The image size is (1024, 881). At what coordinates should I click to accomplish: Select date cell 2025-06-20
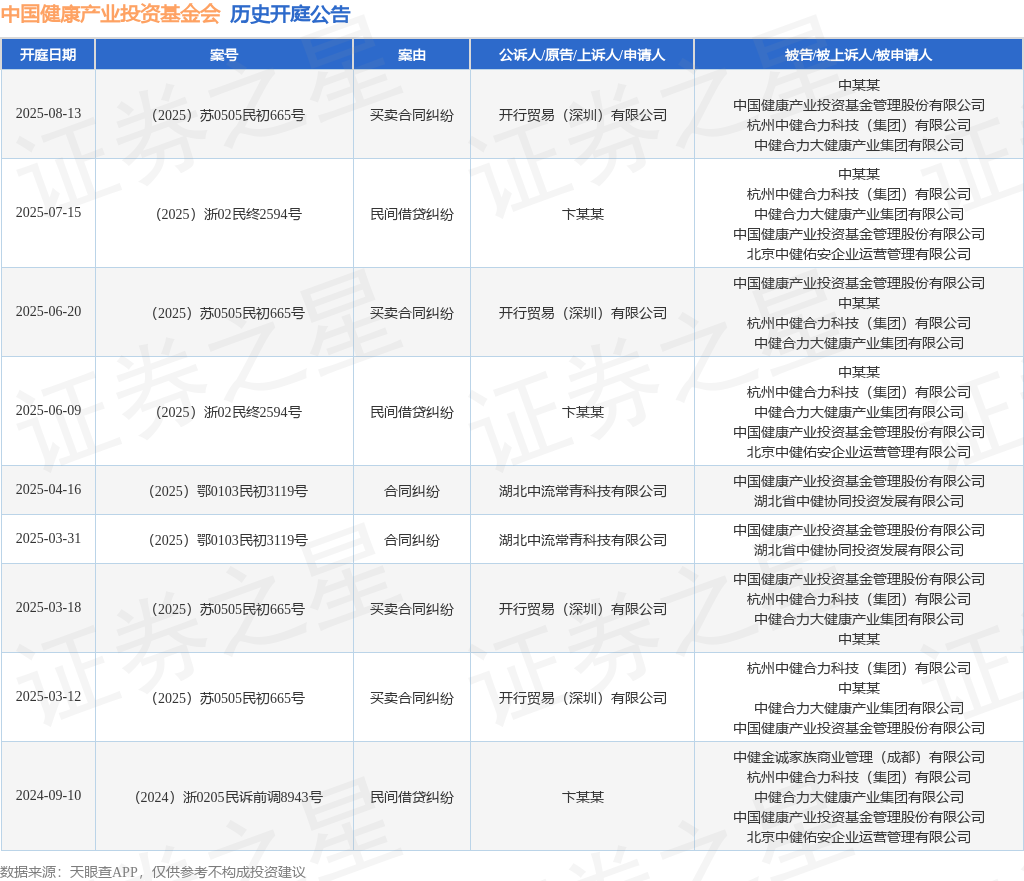coord(48,312)
